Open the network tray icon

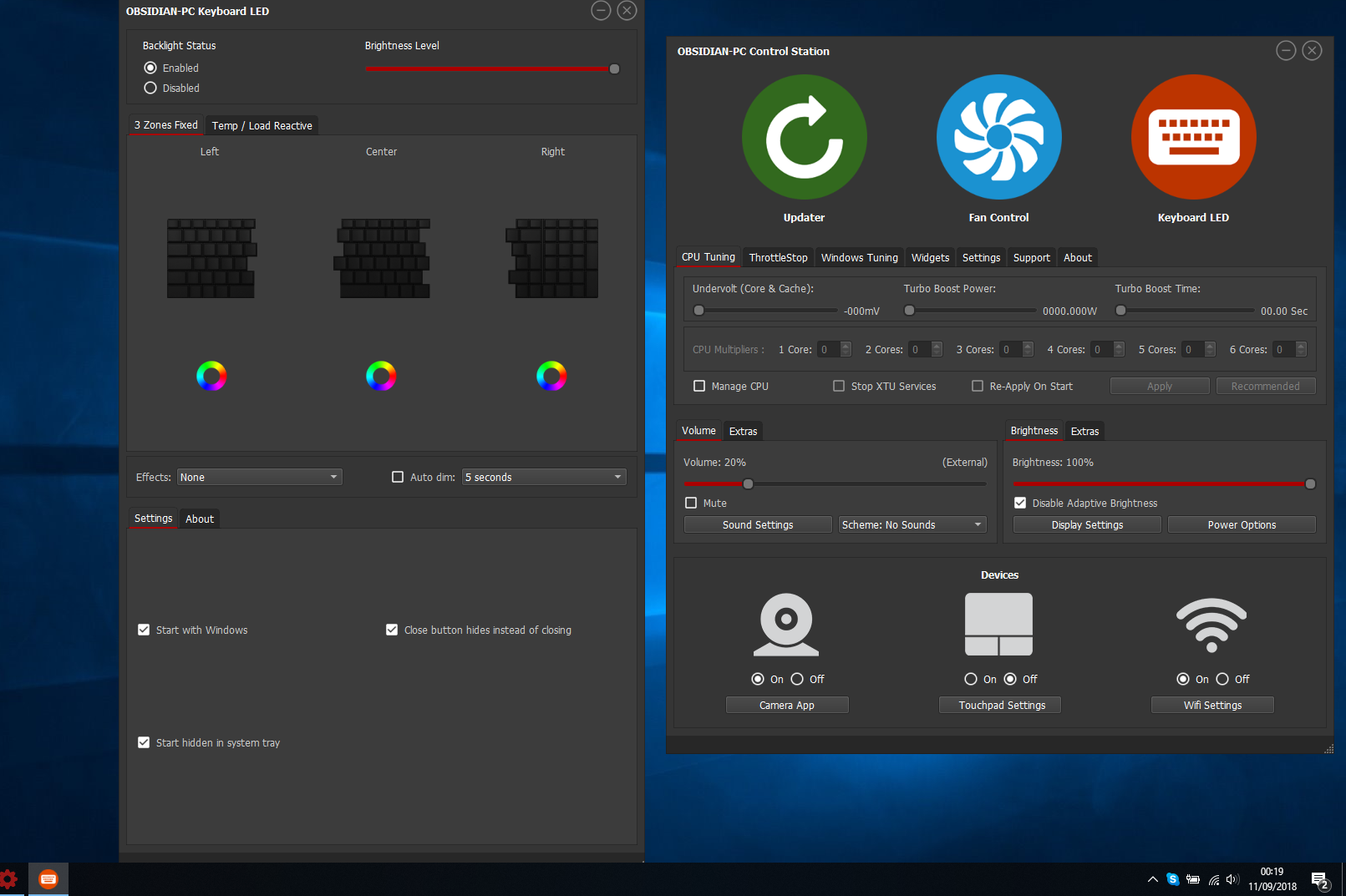[x=1214, y=879]
